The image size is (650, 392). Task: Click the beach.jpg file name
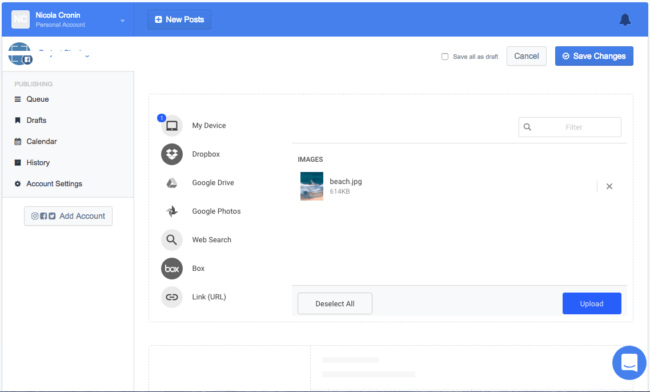[346, 181]
